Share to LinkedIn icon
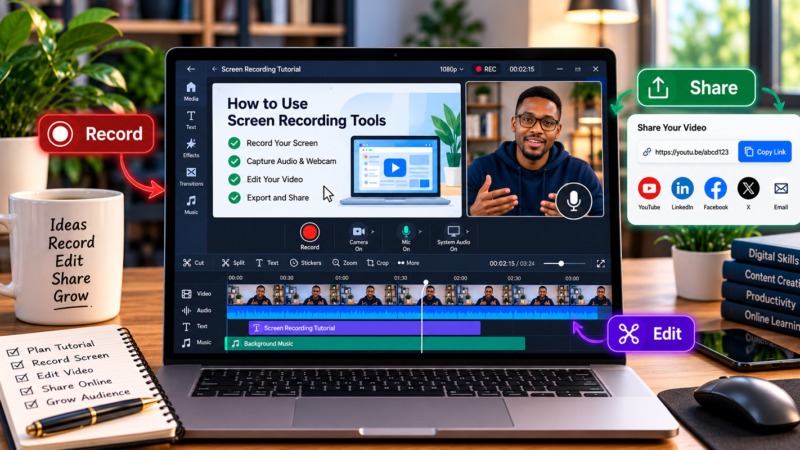800x450 pixels. tap(682, 189)
